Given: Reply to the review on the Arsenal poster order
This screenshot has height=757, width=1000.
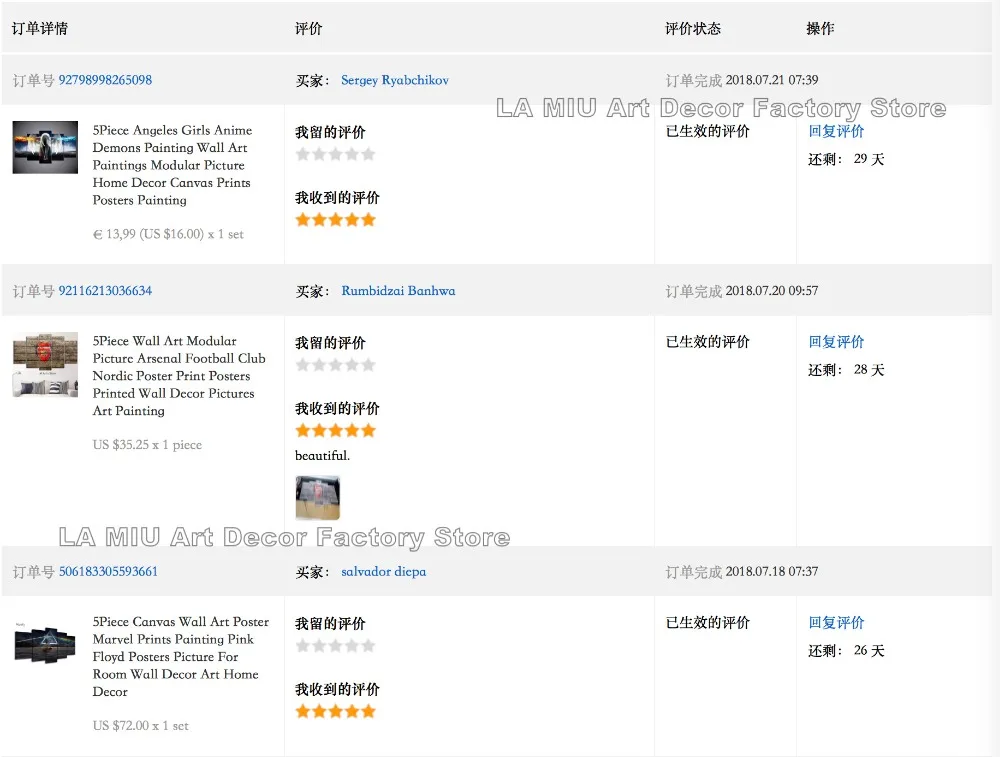Looking at the screenshot, I should click(x=836, y=342).
